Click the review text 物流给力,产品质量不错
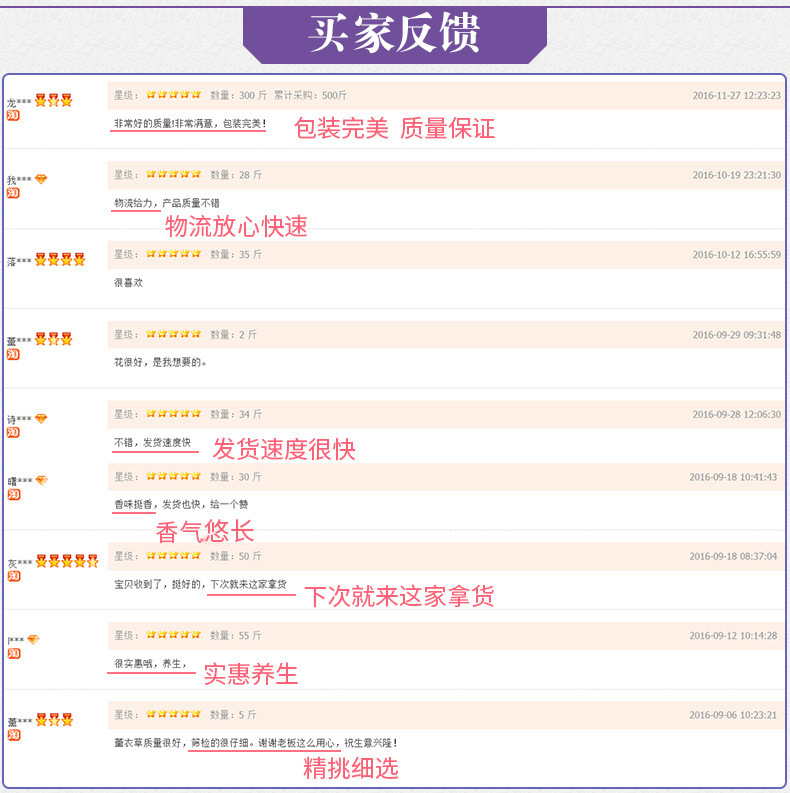The width and height of the screenshot is (790, 793). [x=167, y=203]
